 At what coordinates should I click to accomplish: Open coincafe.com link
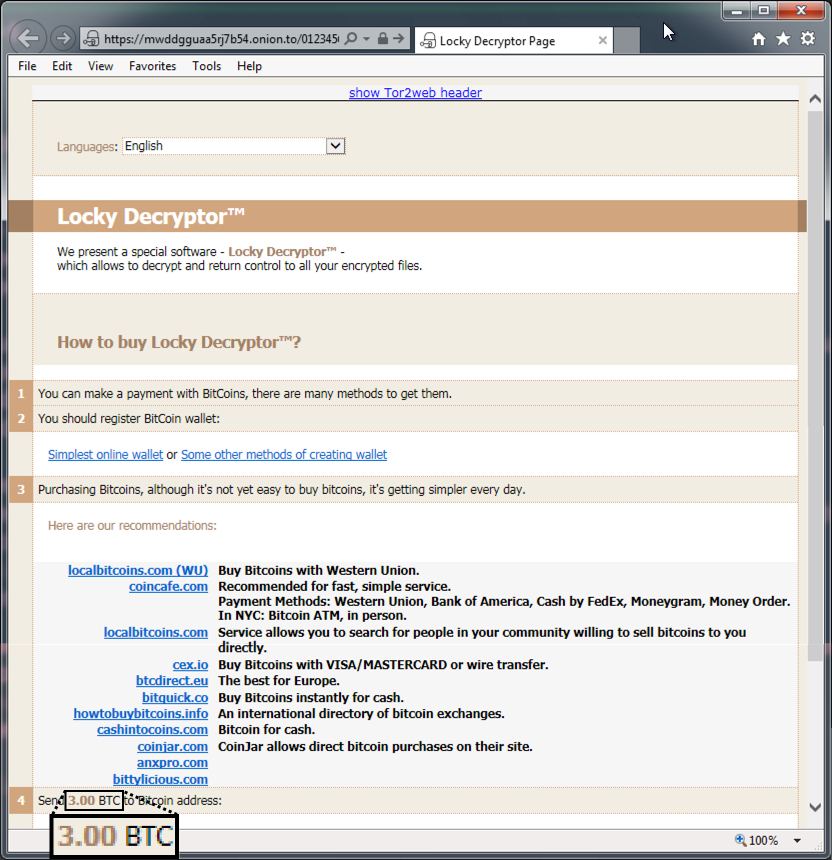pyautogui.click(x=168, y=586)
